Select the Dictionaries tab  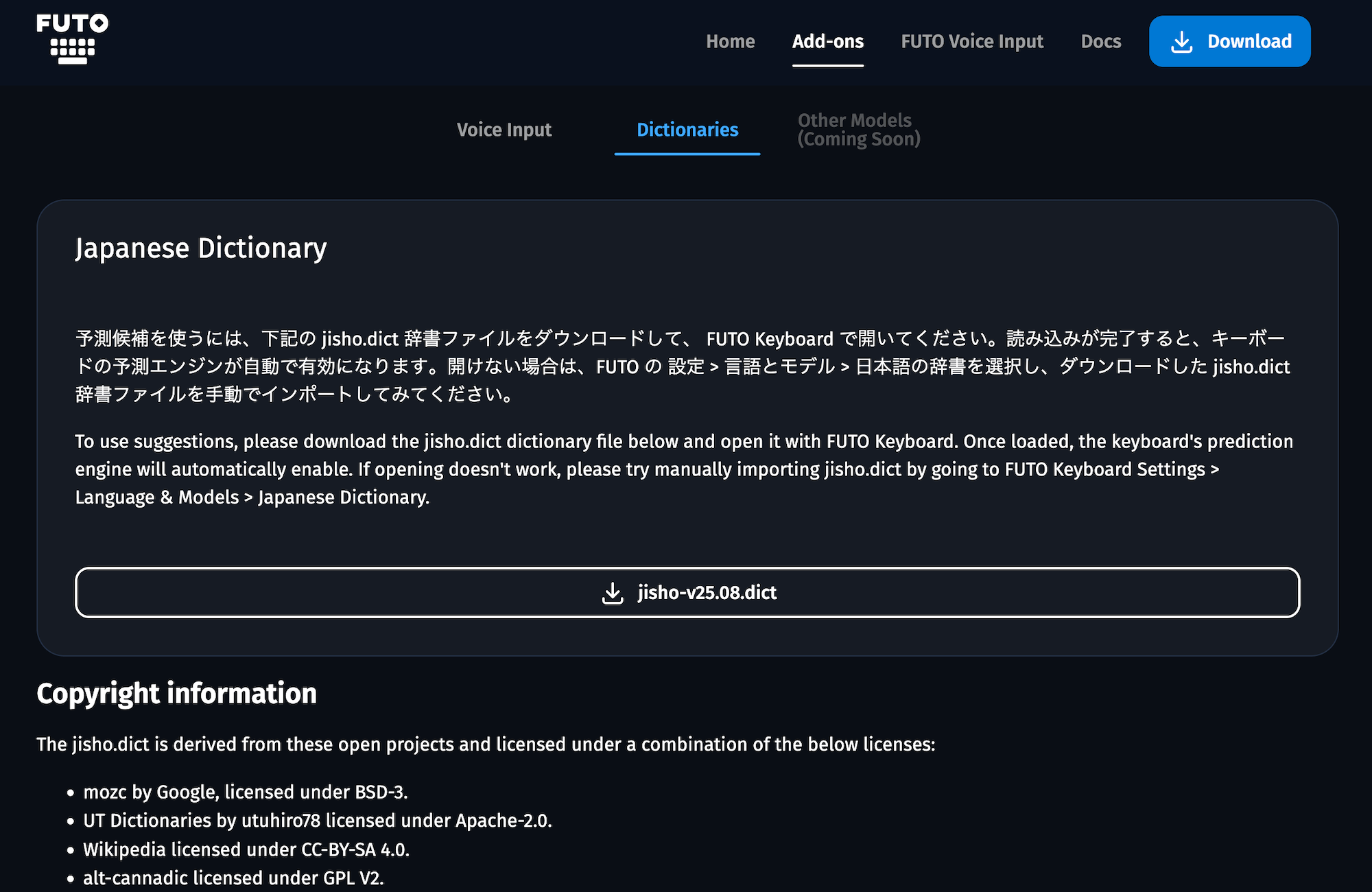(x=687, y=130)
